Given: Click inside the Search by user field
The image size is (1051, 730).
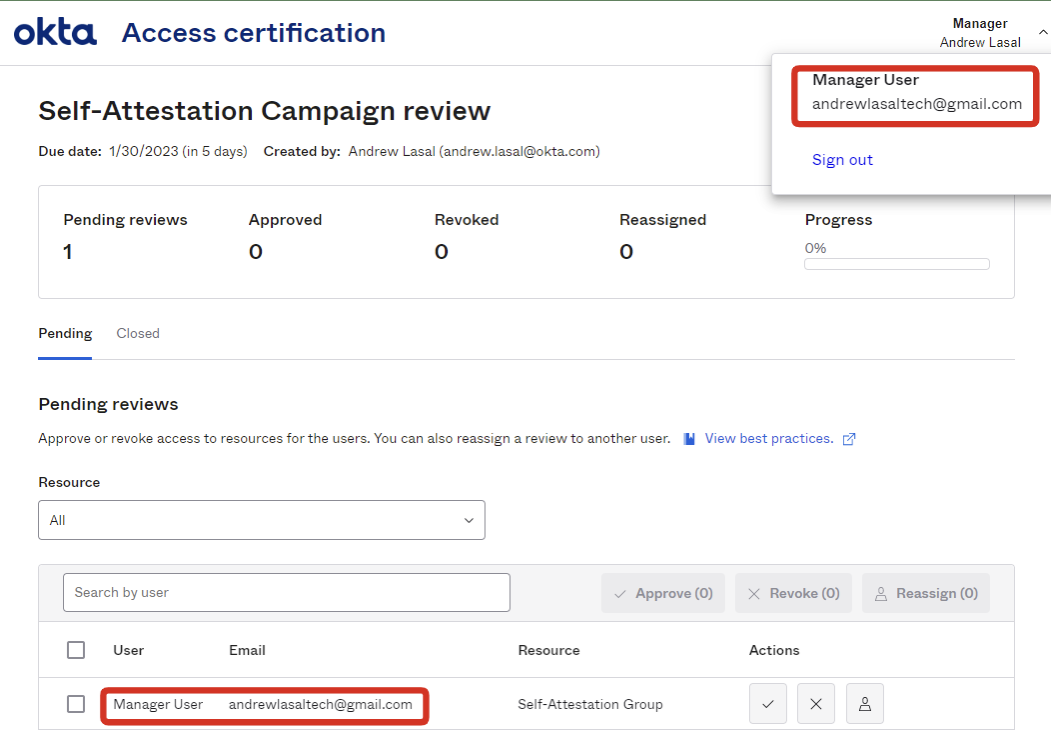Looking at the screenshot, I should click(286, 592).
